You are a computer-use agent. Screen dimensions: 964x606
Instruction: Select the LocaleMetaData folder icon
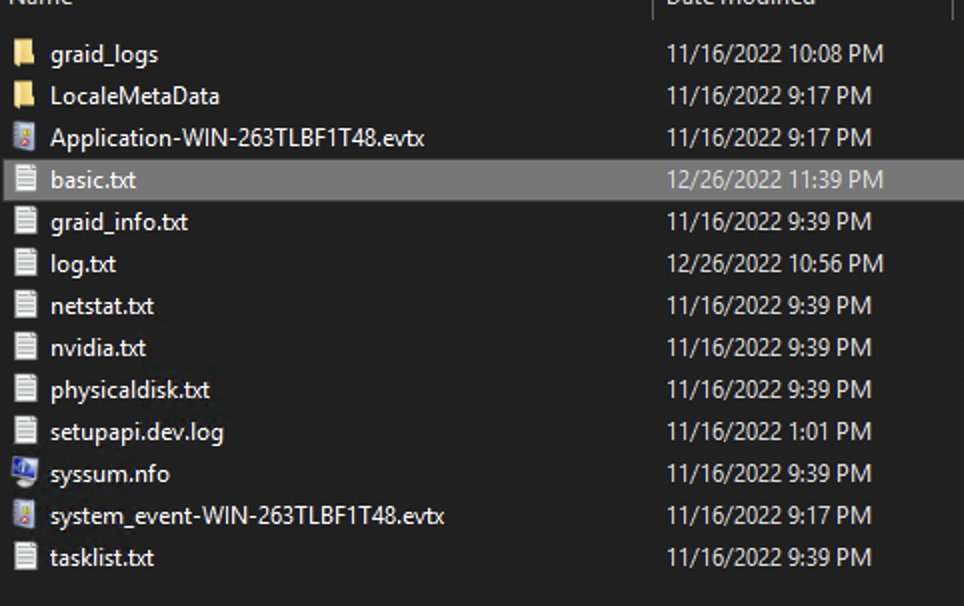(x=25, y=95)
